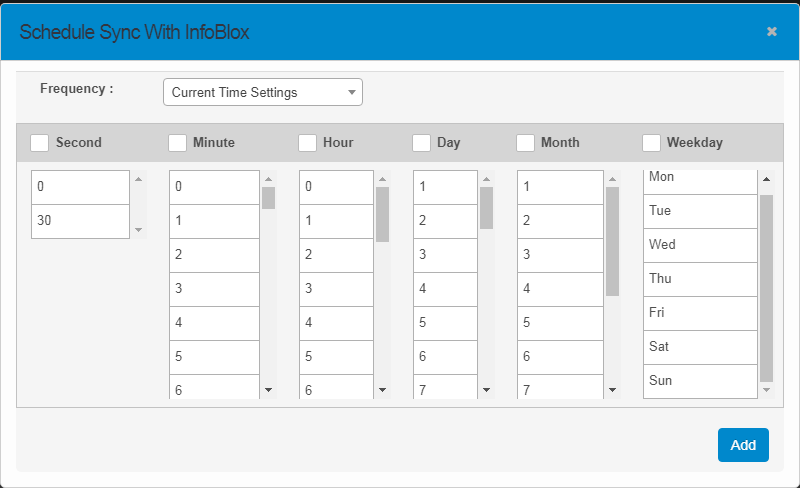Viewport: 800px width, 488px height.
Task: Choose Wed in the Weekday list
Action: click(x=699, y=245)
